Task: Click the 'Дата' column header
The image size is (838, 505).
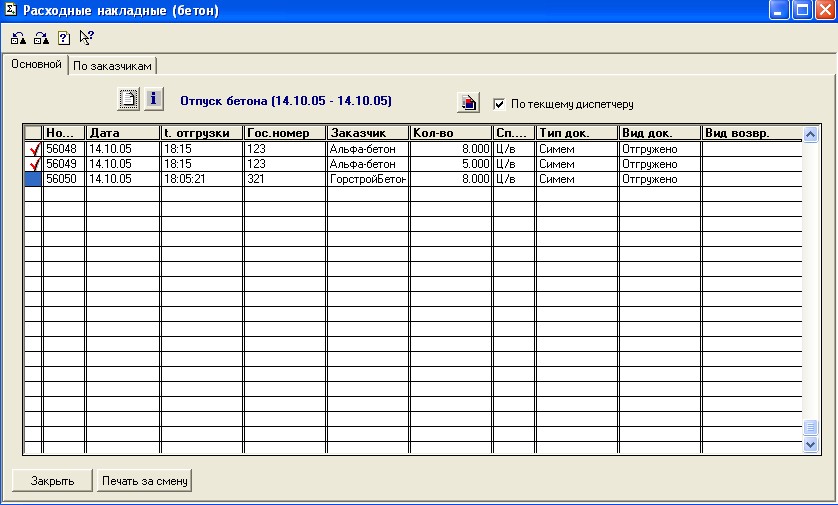Action: 123,133
